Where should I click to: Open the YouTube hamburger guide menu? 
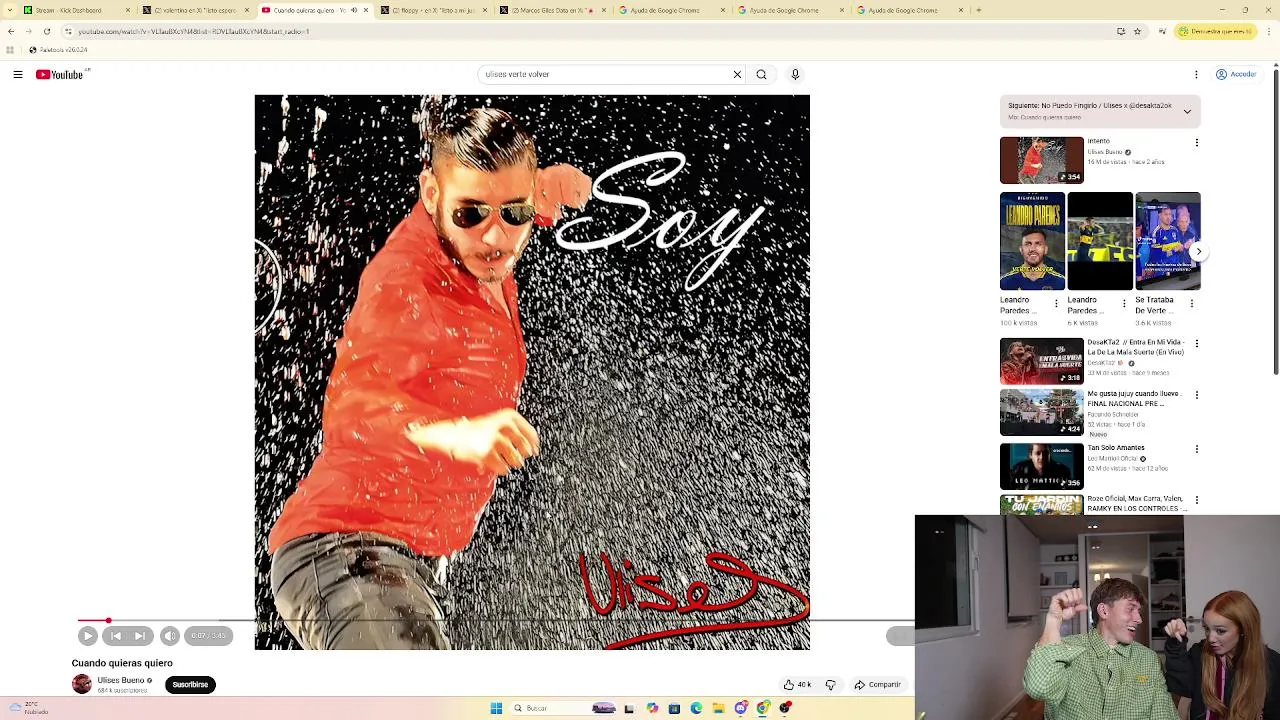point(18,74)
